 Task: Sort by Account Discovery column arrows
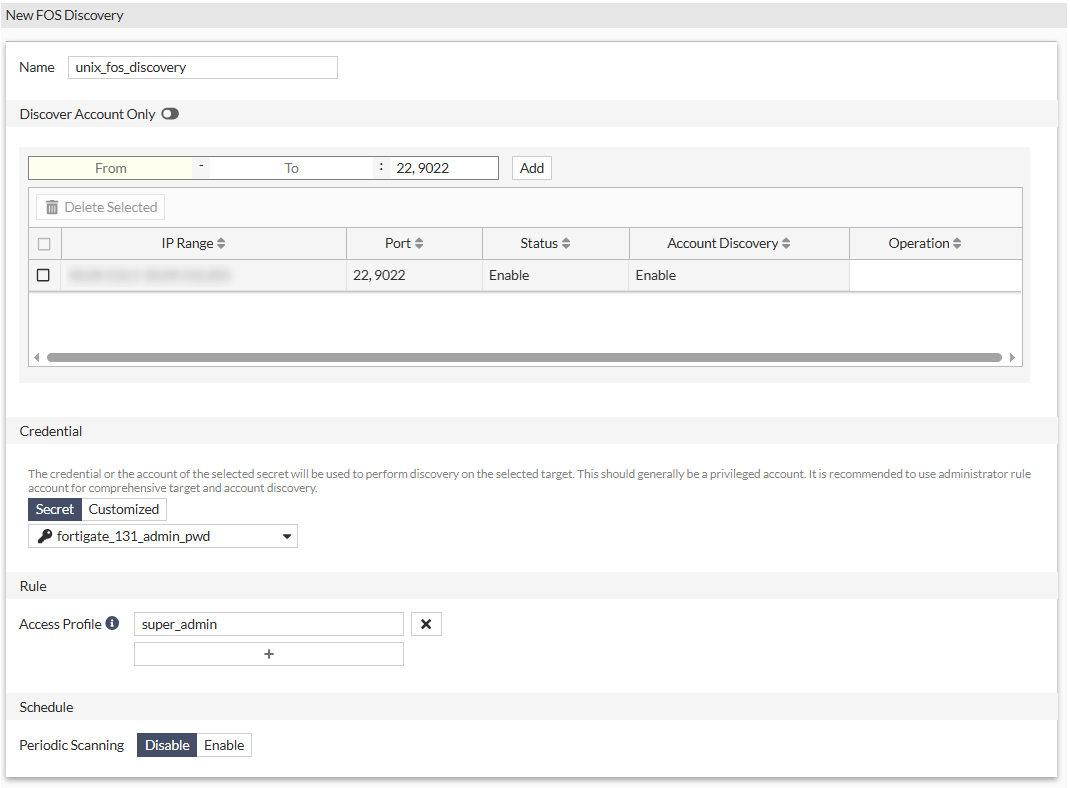[786, 244]
